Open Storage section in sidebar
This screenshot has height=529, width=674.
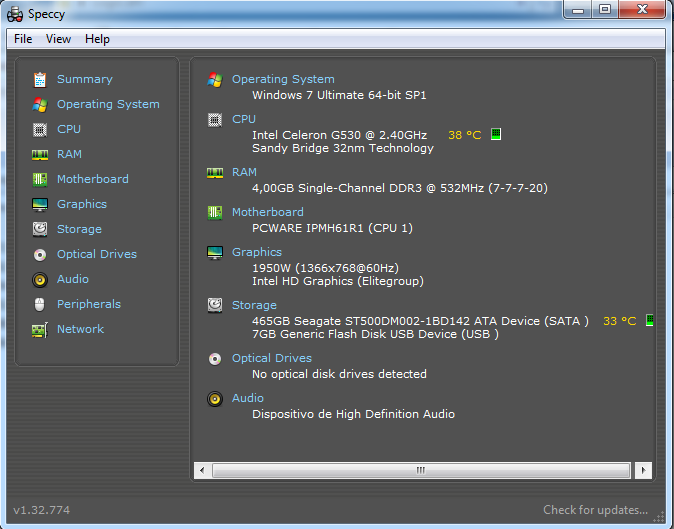tap(80, 229)
